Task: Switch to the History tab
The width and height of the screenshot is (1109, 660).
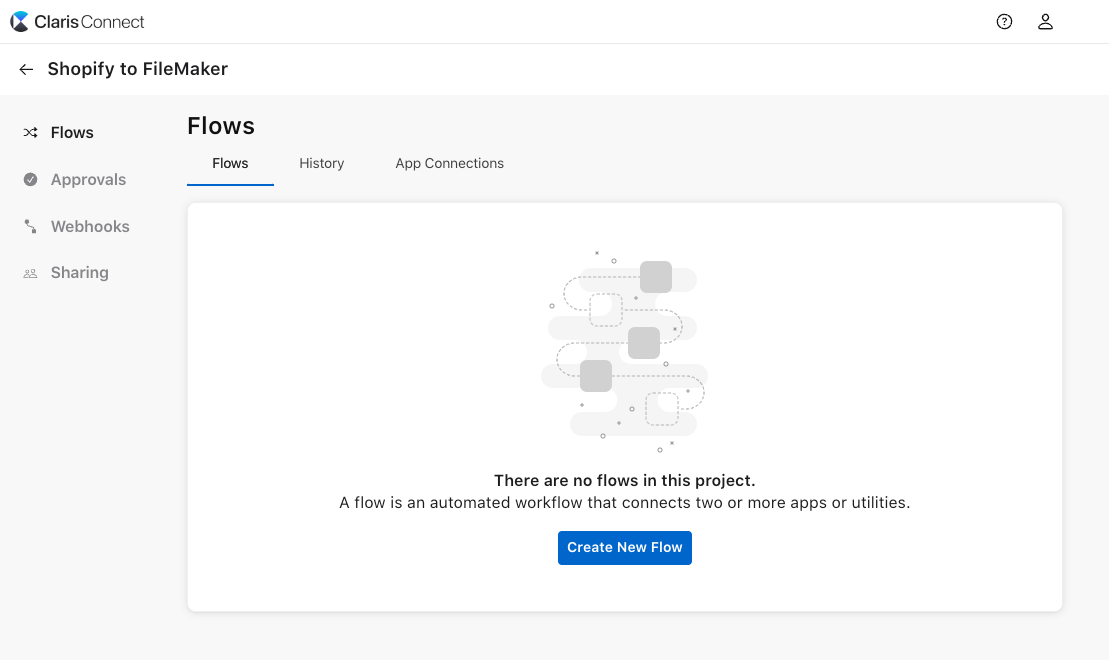Action: (321, 163)
